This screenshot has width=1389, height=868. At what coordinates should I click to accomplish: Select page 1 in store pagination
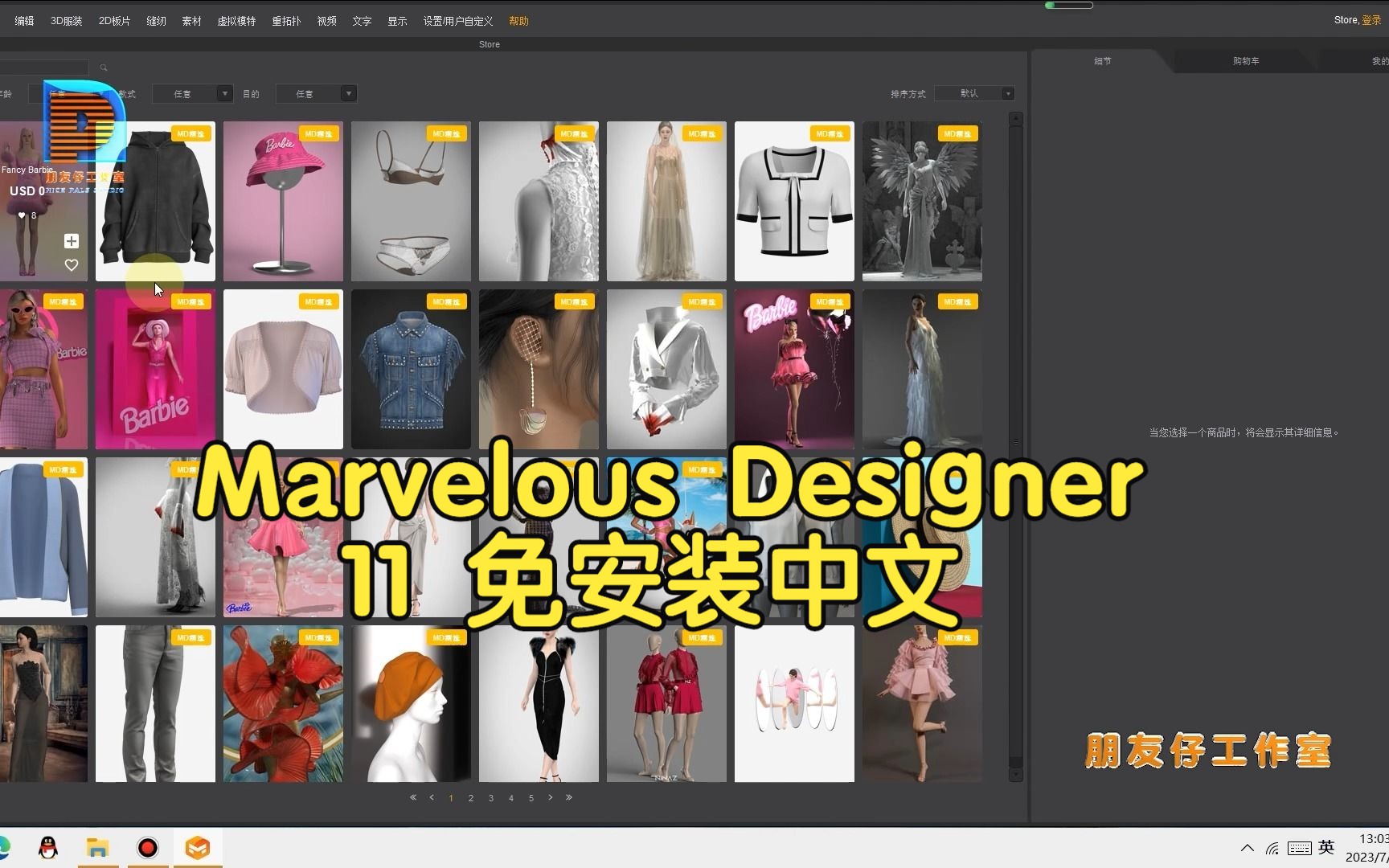click(451, 798)
